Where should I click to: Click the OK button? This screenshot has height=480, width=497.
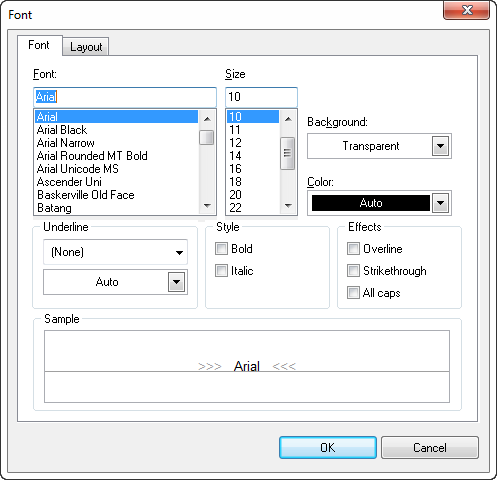(x=328, y=448)
